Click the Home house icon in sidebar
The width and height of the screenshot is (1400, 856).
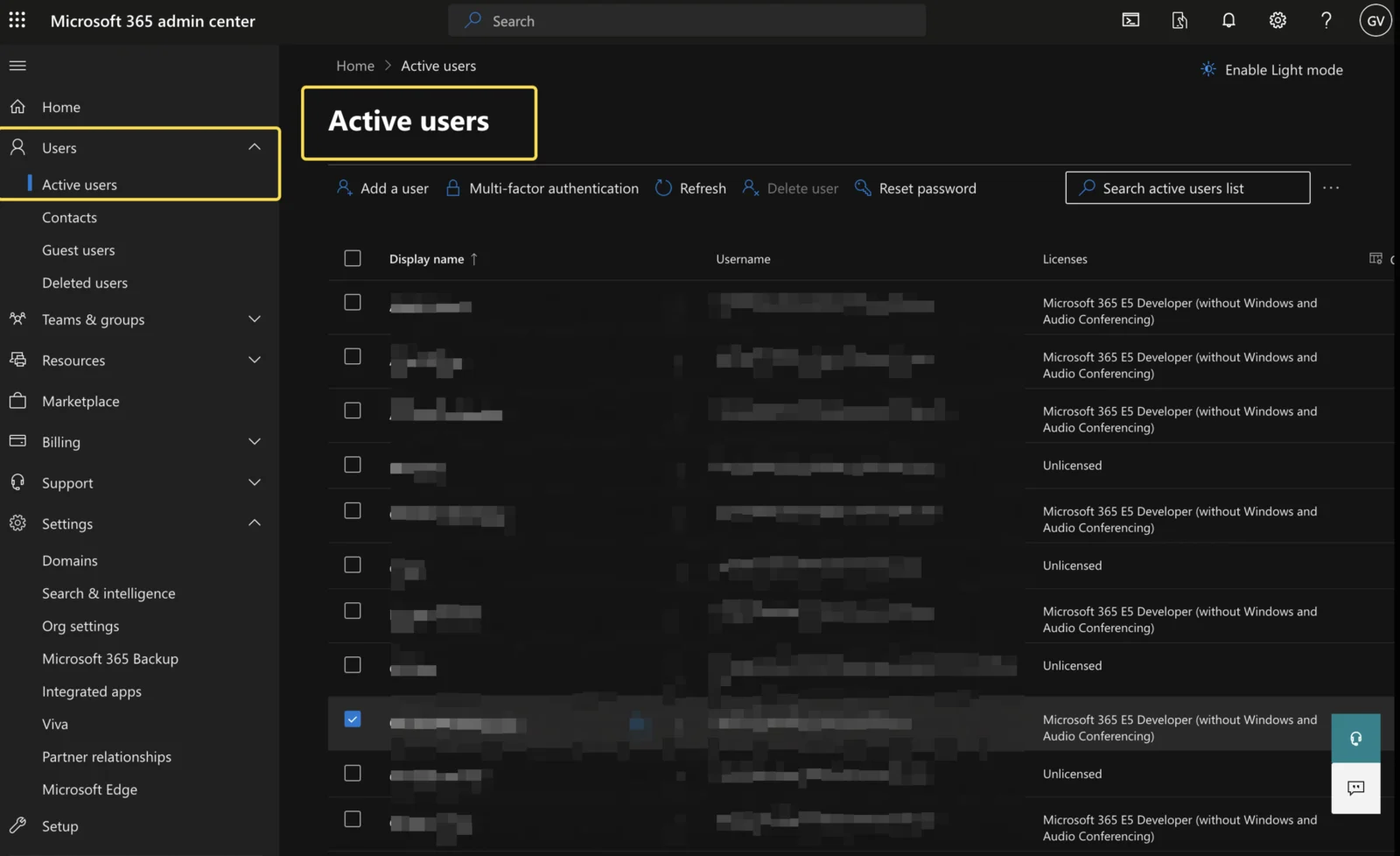click(17, 107)
